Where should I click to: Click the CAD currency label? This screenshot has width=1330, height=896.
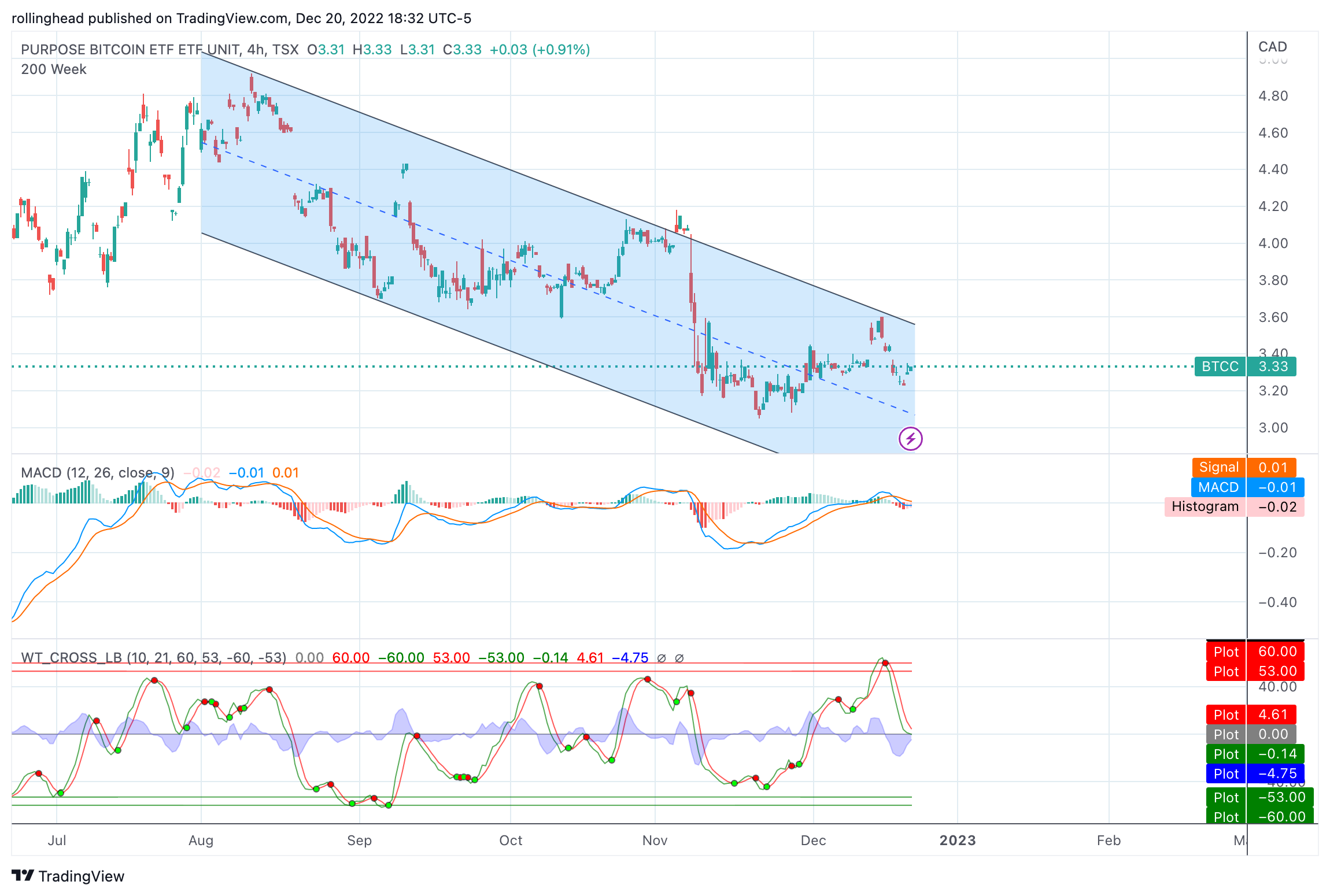click(1273, 47)
